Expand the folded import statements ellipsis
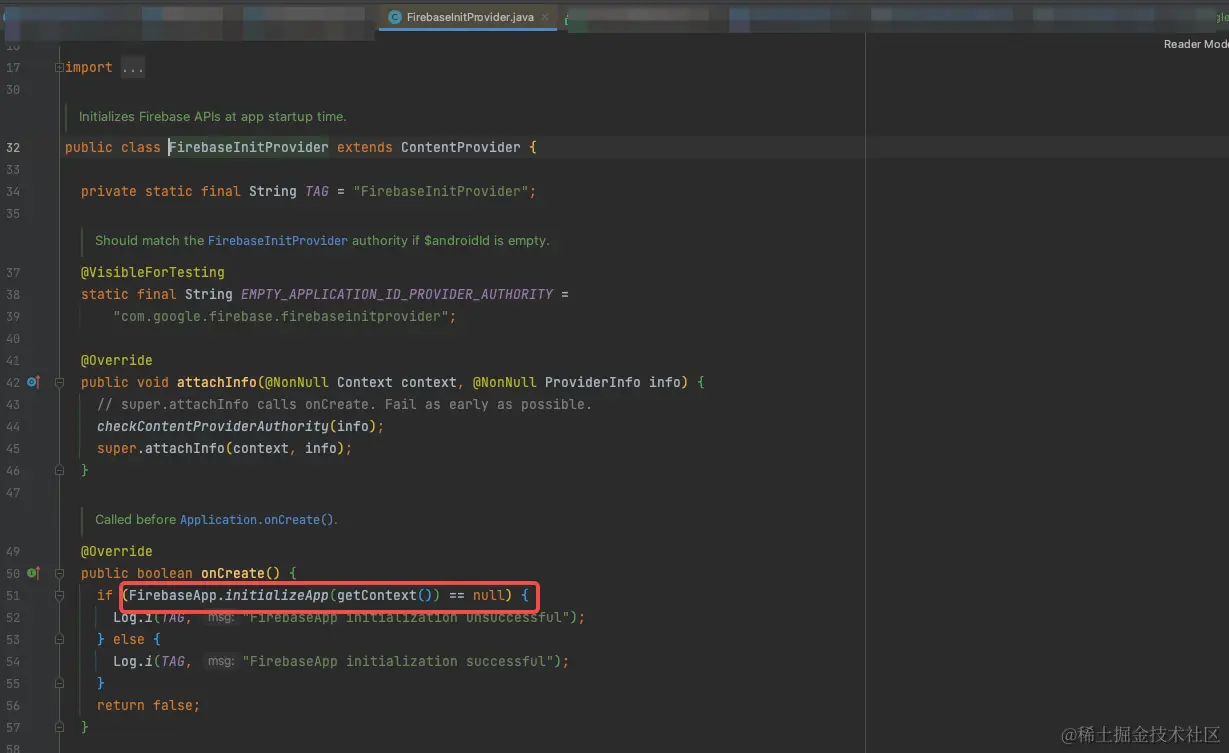The height and width of the screenshot is (753, 1229). pyautogui.click(x=133, y=67)
